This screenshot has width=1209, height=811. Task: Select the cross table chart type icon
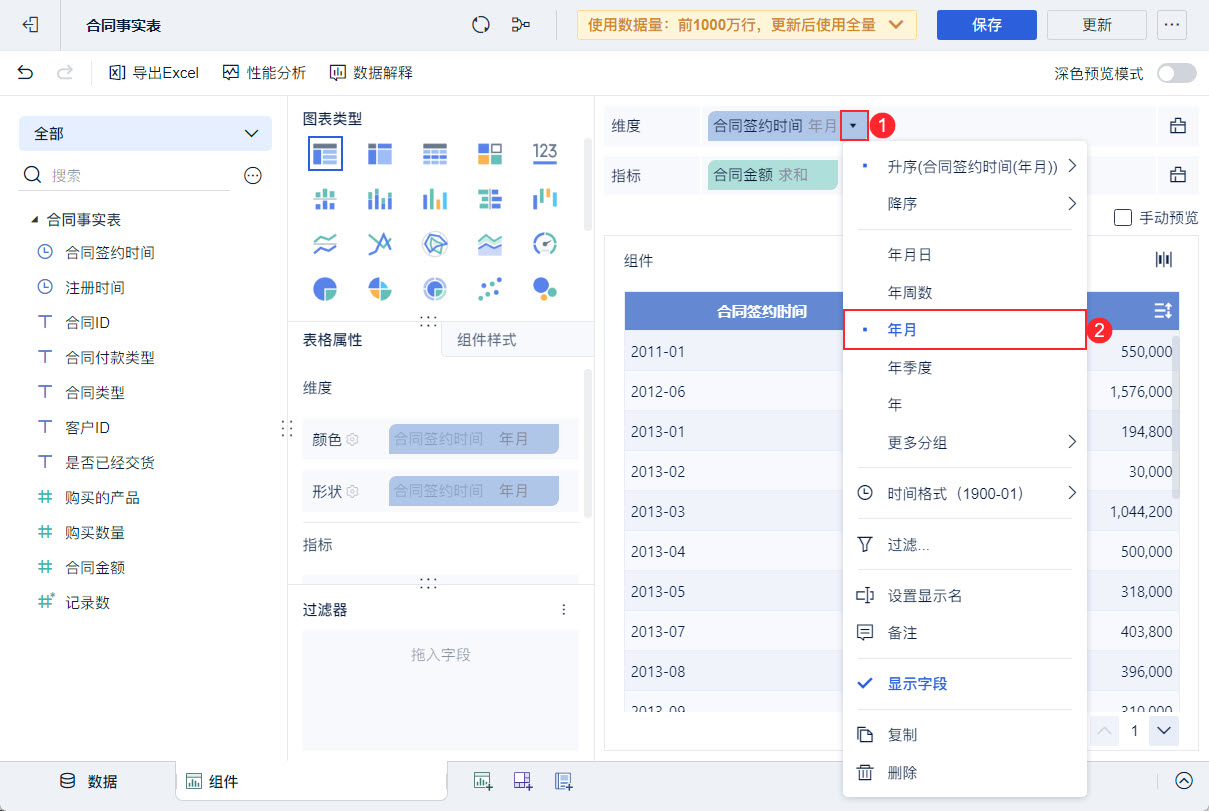[380, 153]
